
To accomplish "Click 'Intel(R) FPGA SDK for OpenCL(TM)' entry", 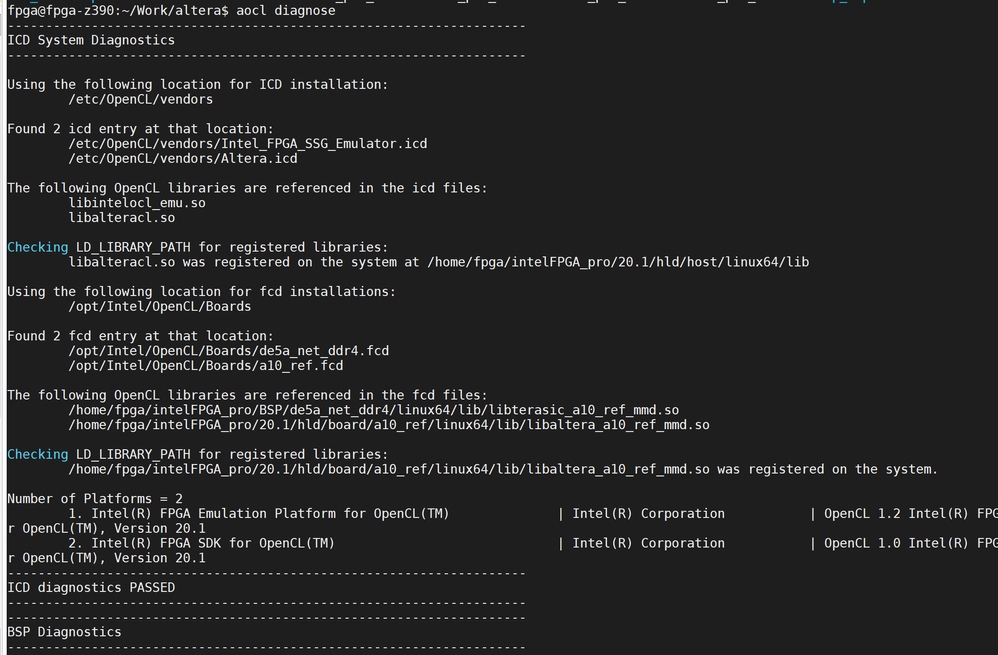I will pos(213,543).
